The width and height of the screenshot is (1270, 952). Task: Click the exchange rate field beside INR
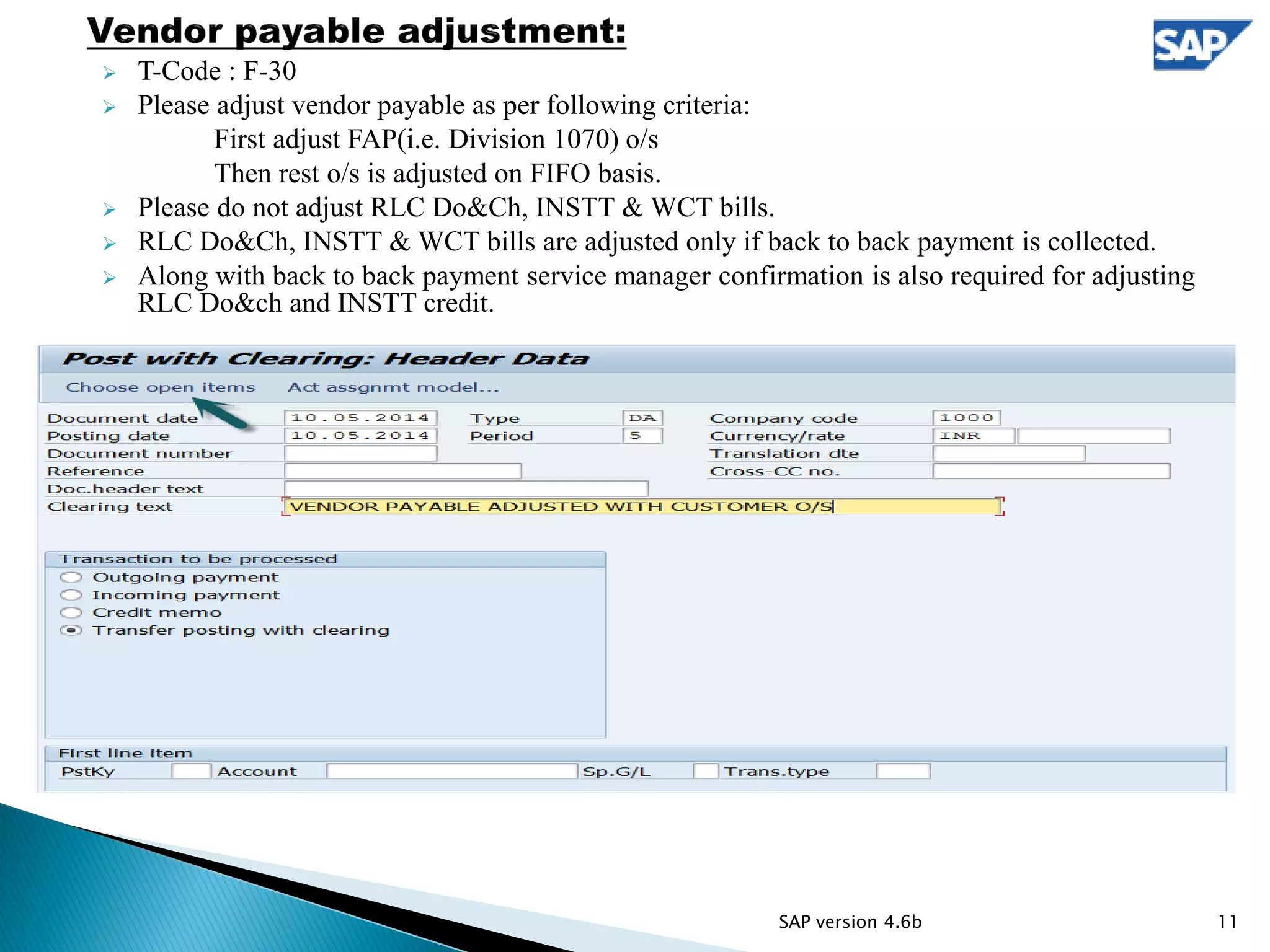pos(1094,436)
